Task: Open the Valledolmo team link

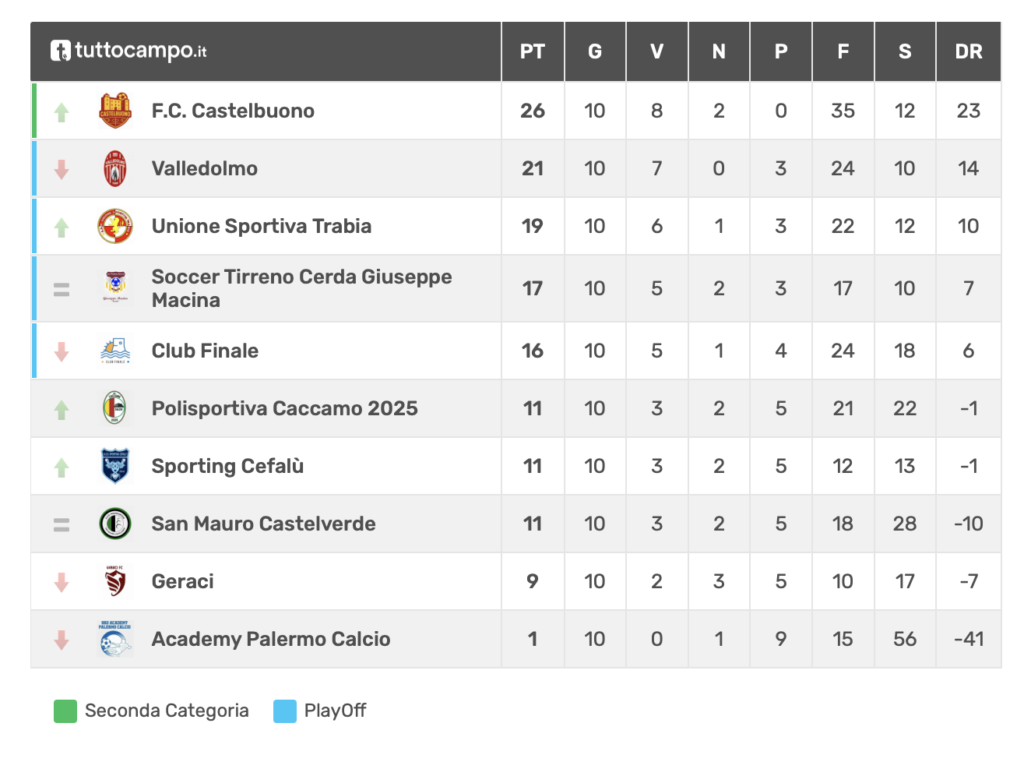Action: pyautogui.click(x=204, y=169)
